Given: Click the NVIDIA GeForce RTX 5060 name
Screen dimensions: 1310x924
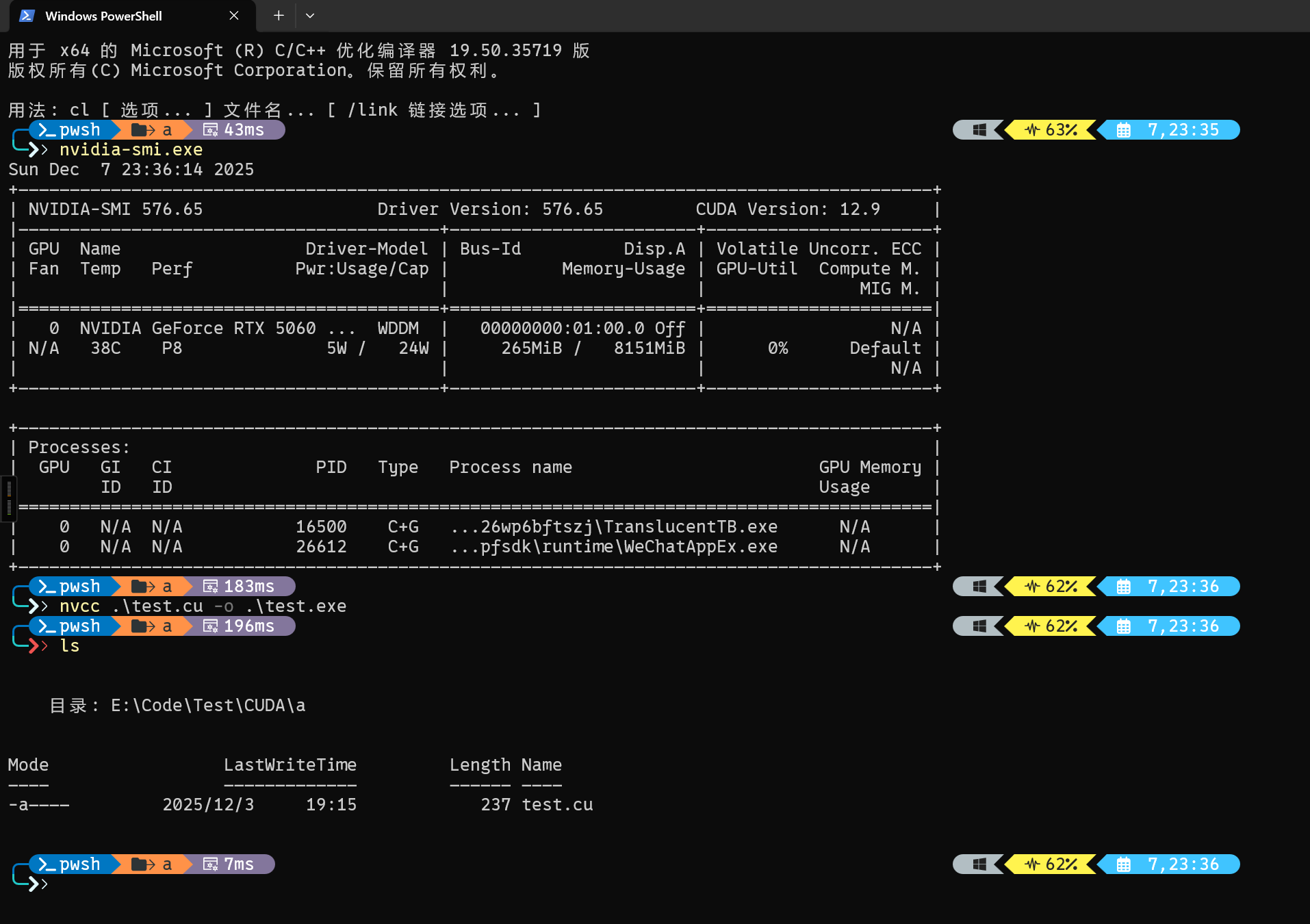Looking at the screenshot, I should (x=198, y=329).
